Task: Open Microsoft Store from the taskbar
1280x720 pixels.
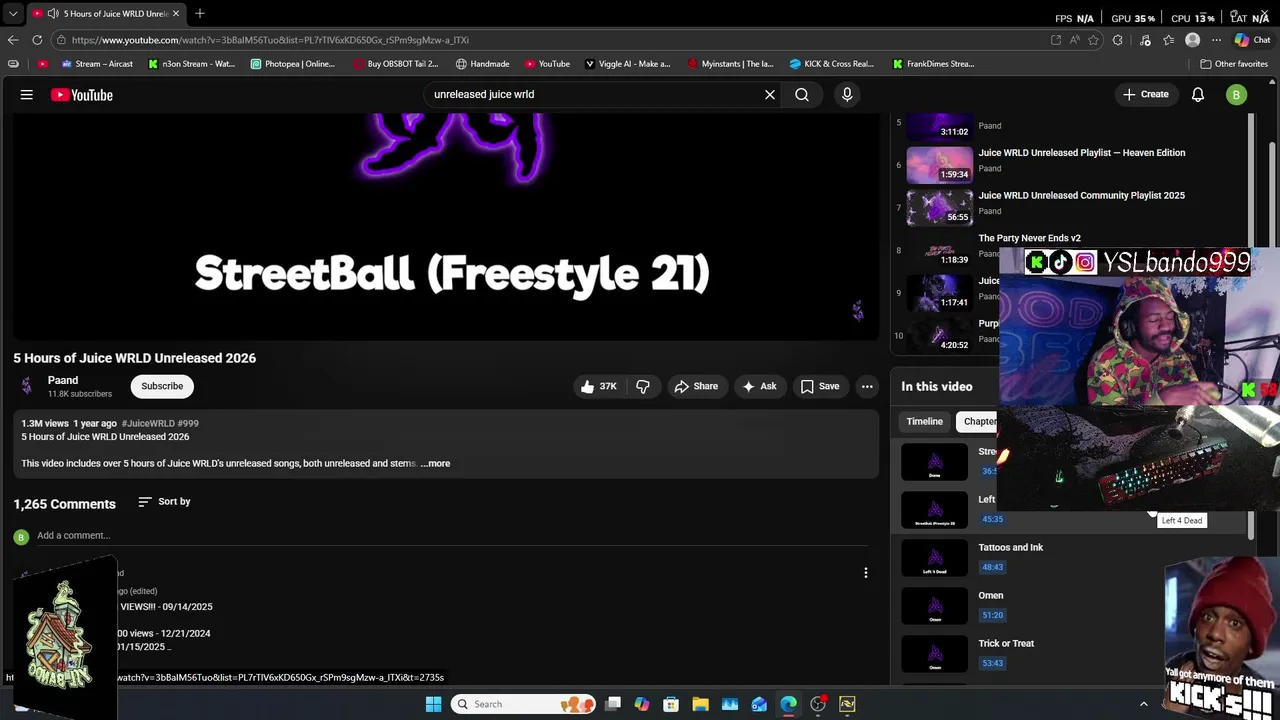Action: click(671, 704)
